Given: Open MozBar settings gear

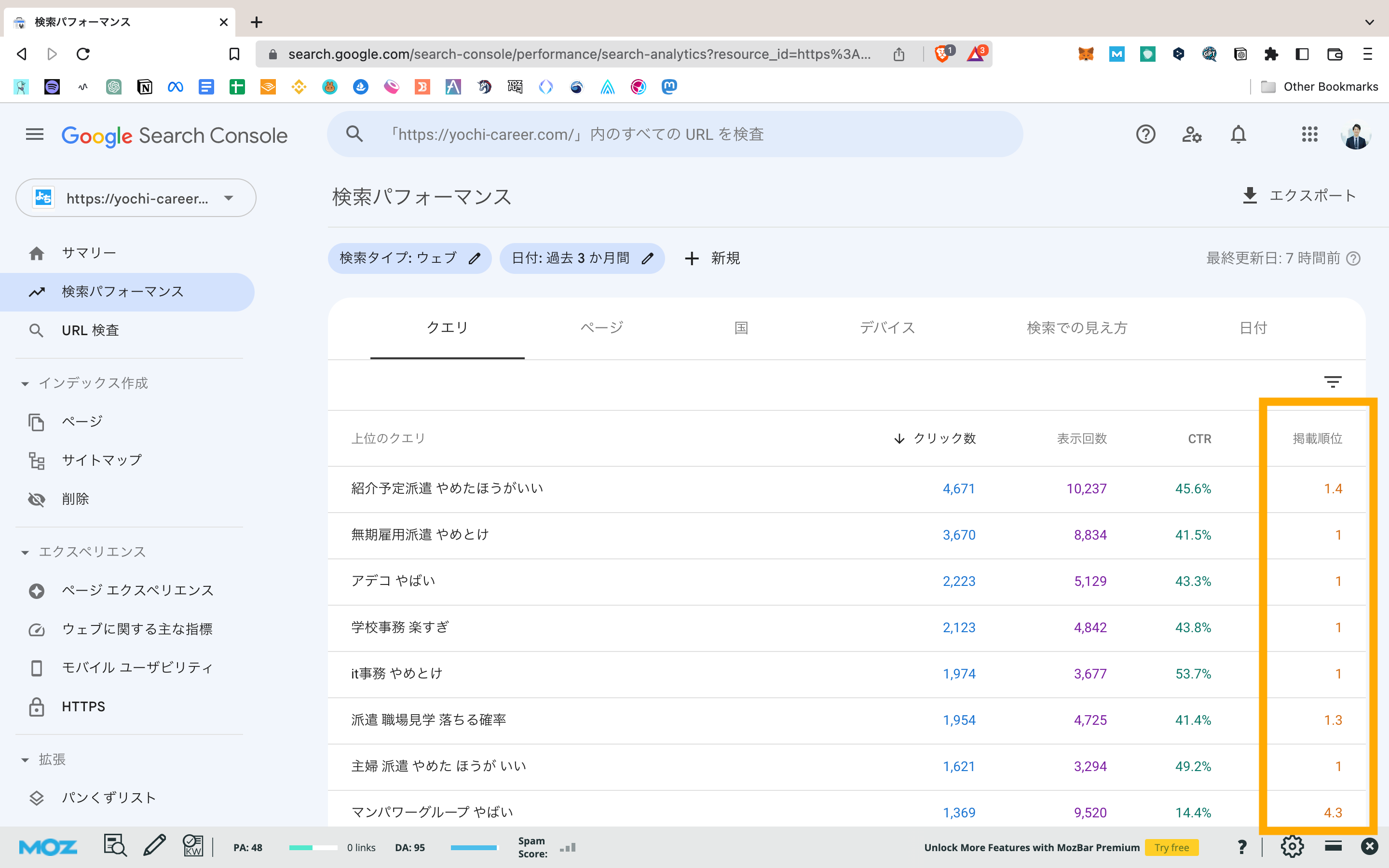Looking at the screenshot, I should click(1292, 846).
